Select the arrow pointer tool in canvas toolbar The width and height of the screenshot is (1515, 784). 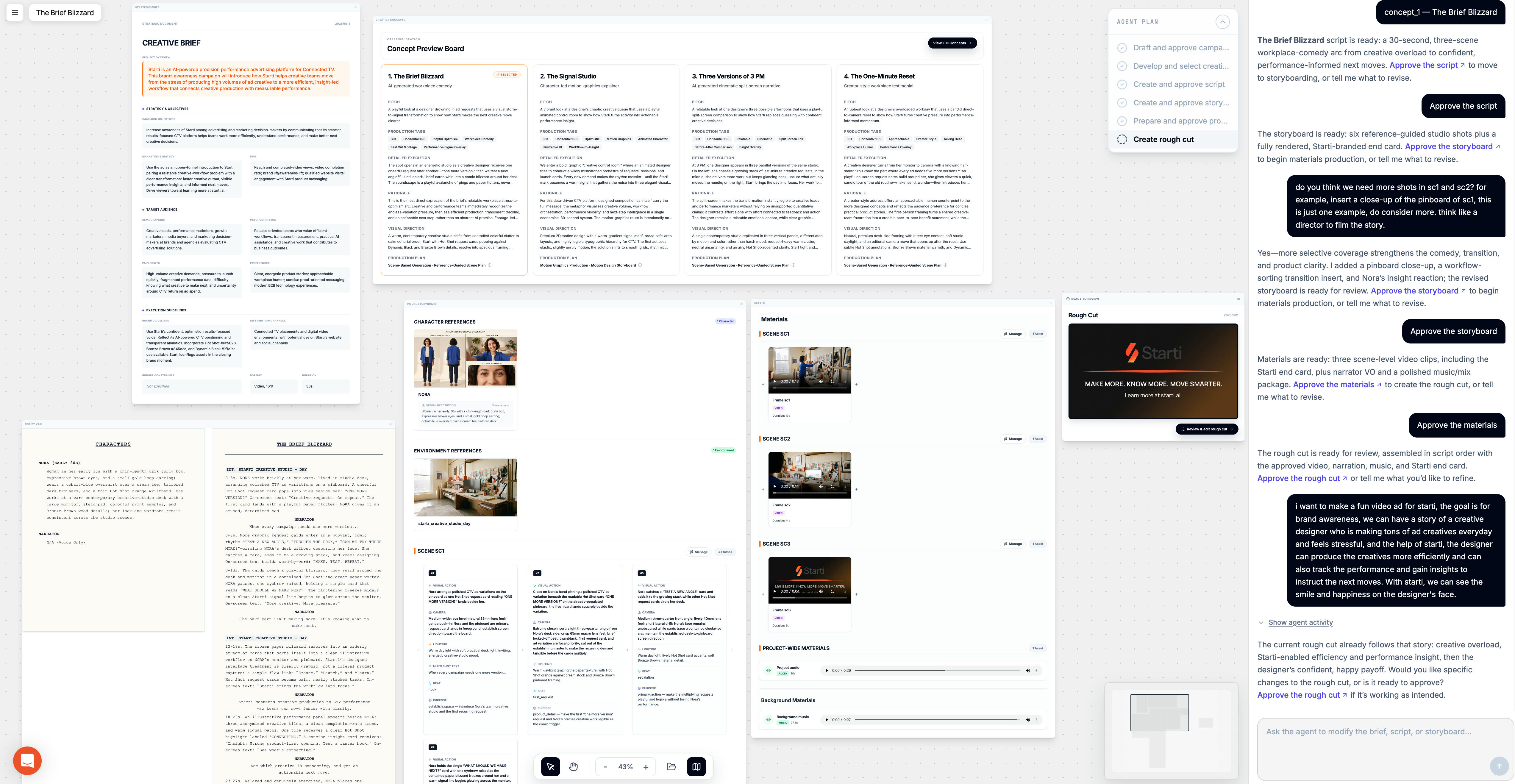[x=550, y=766]
